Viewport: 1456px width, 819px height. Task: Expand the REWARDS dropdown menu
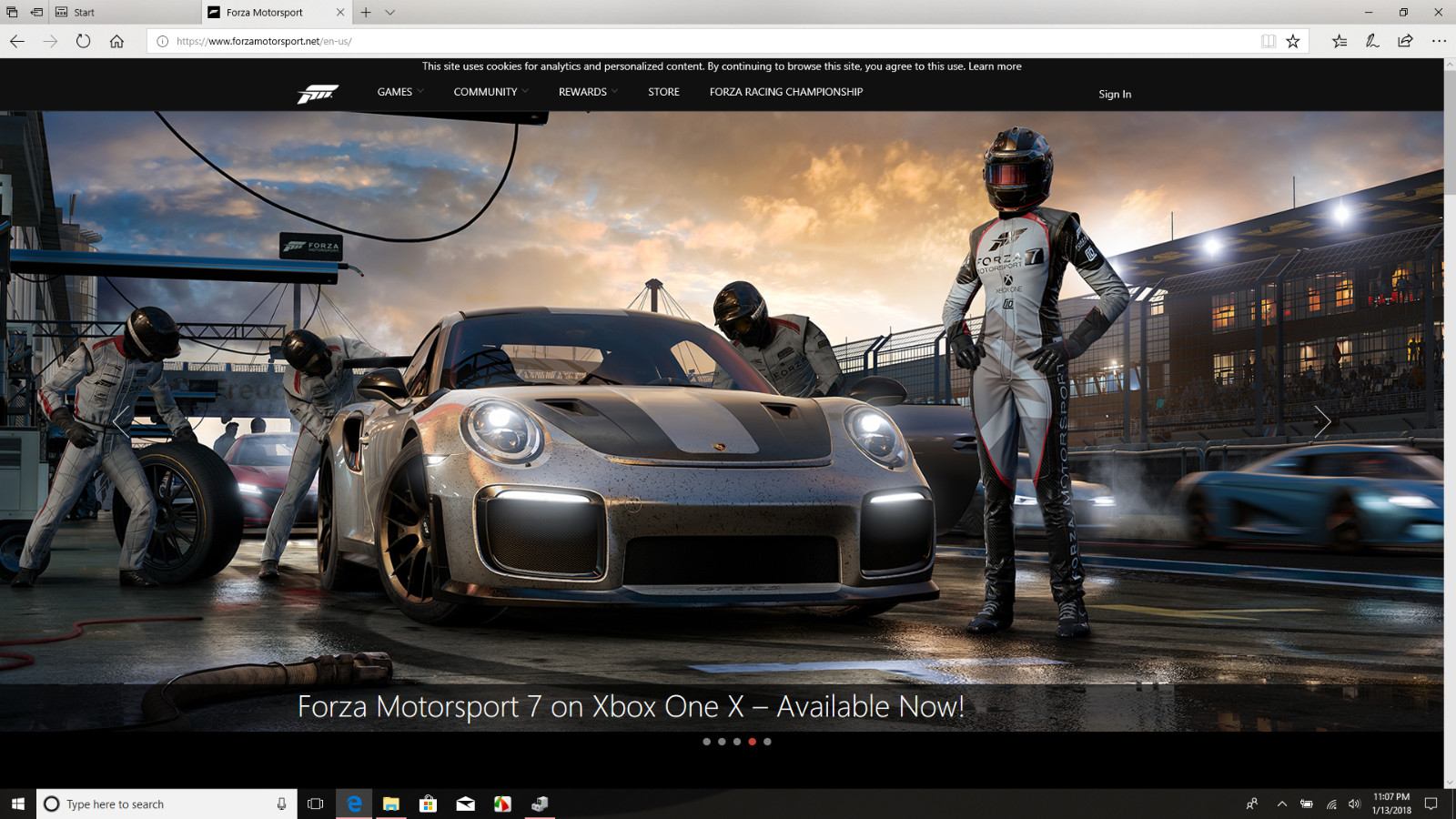(589, 92)
